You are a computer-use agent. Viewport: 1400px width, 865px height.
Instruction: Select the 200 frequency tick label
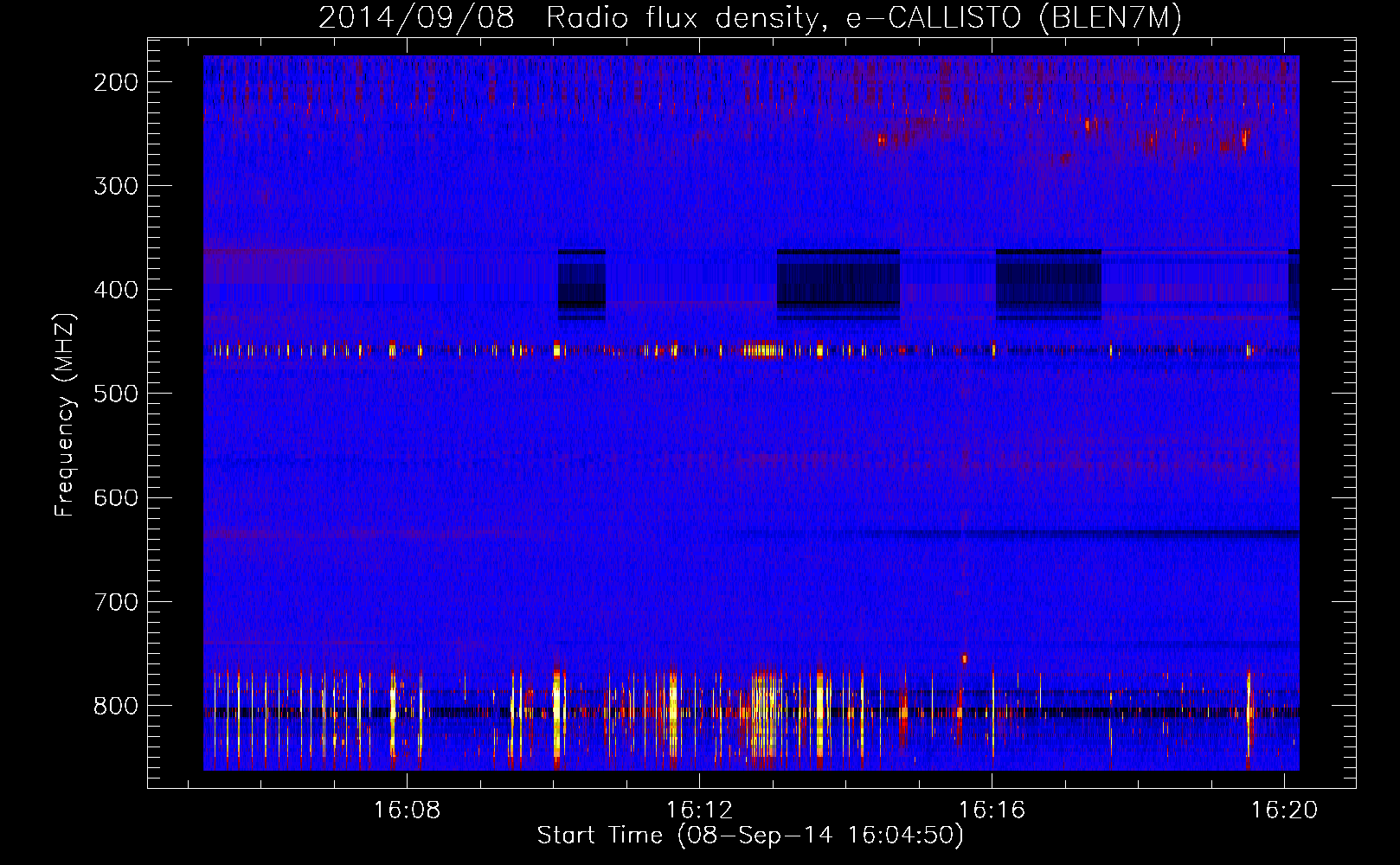pos(116,82)
